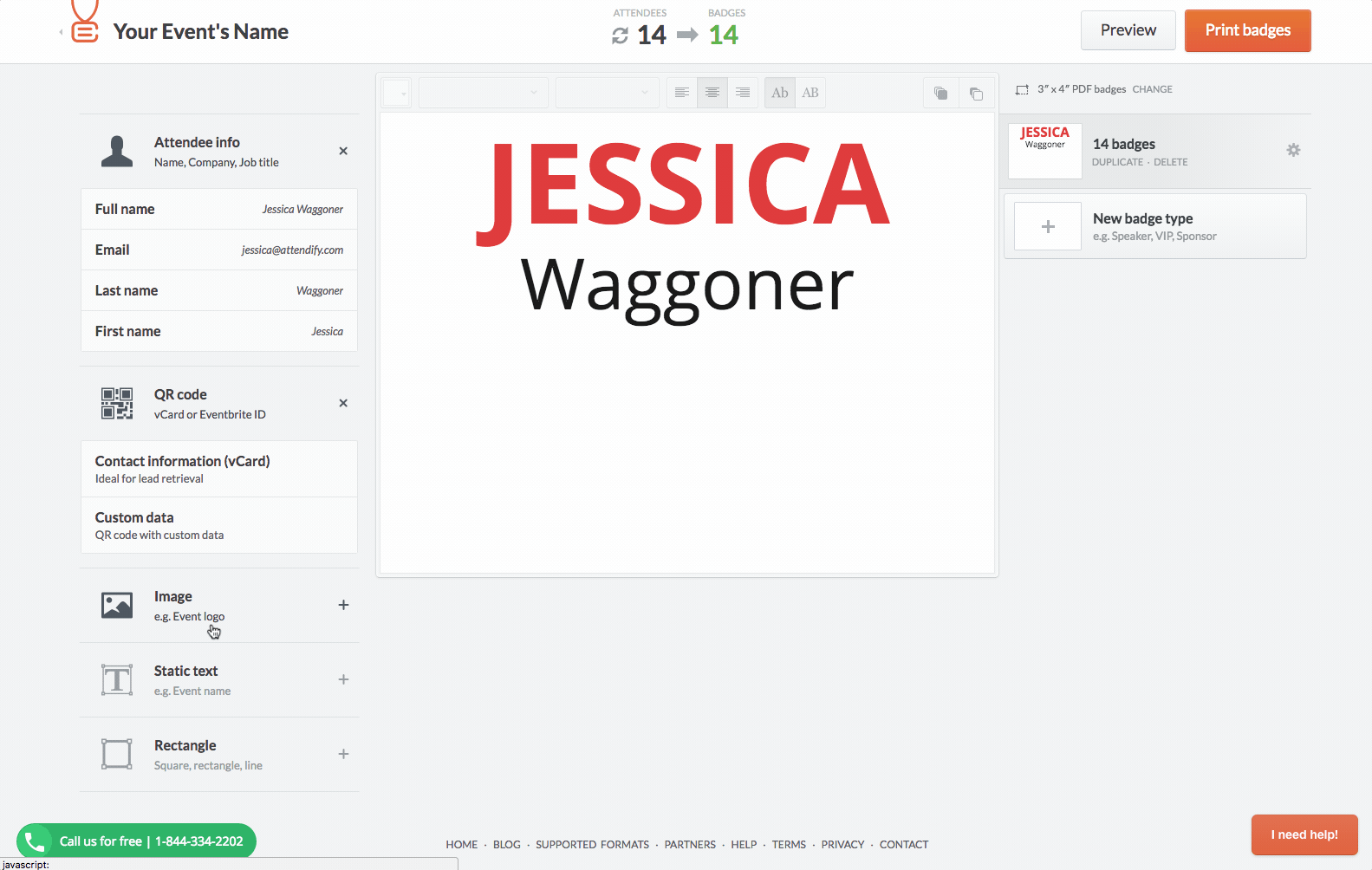Screen dimensions: 1372x870
Task: Open the HOME footer link
Action: click(462, 845)
